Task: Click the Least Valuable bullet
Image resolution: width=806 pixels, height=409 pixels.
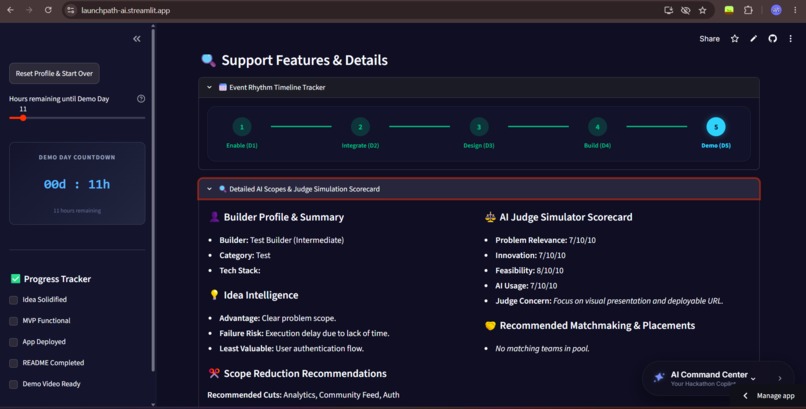Action: tap(291, 348)
